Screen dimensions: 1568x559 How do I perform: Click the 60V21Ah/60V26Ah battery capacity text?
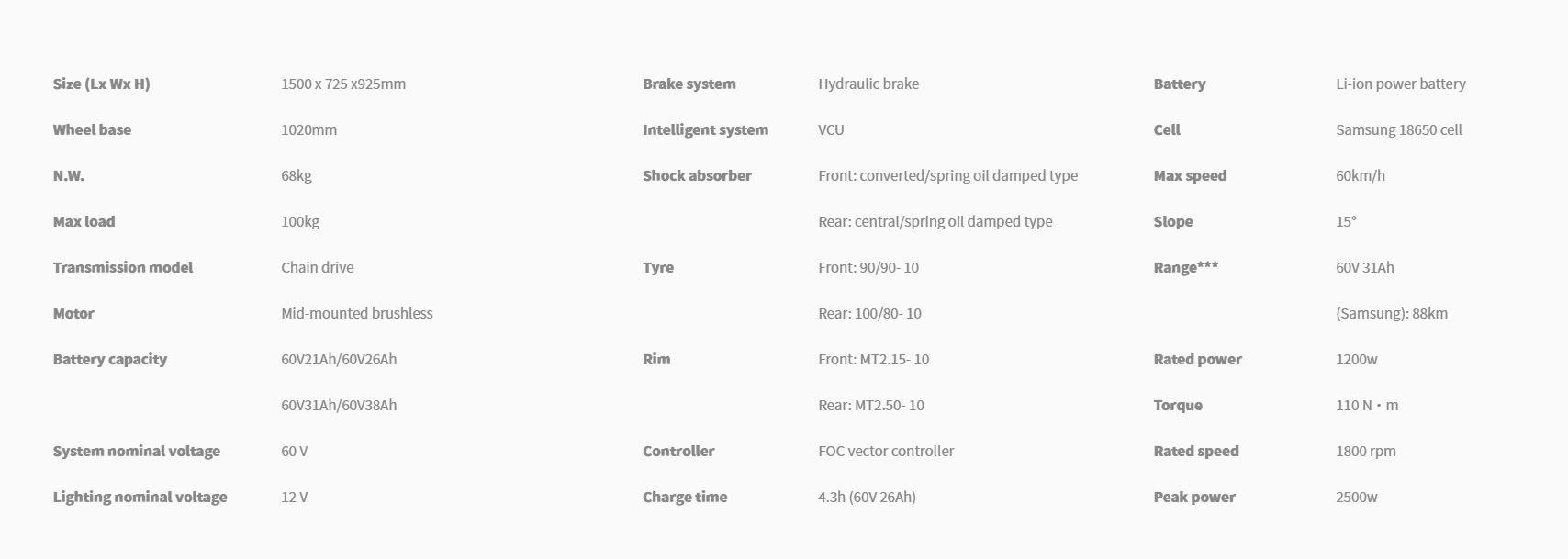(x=339, y=359)
